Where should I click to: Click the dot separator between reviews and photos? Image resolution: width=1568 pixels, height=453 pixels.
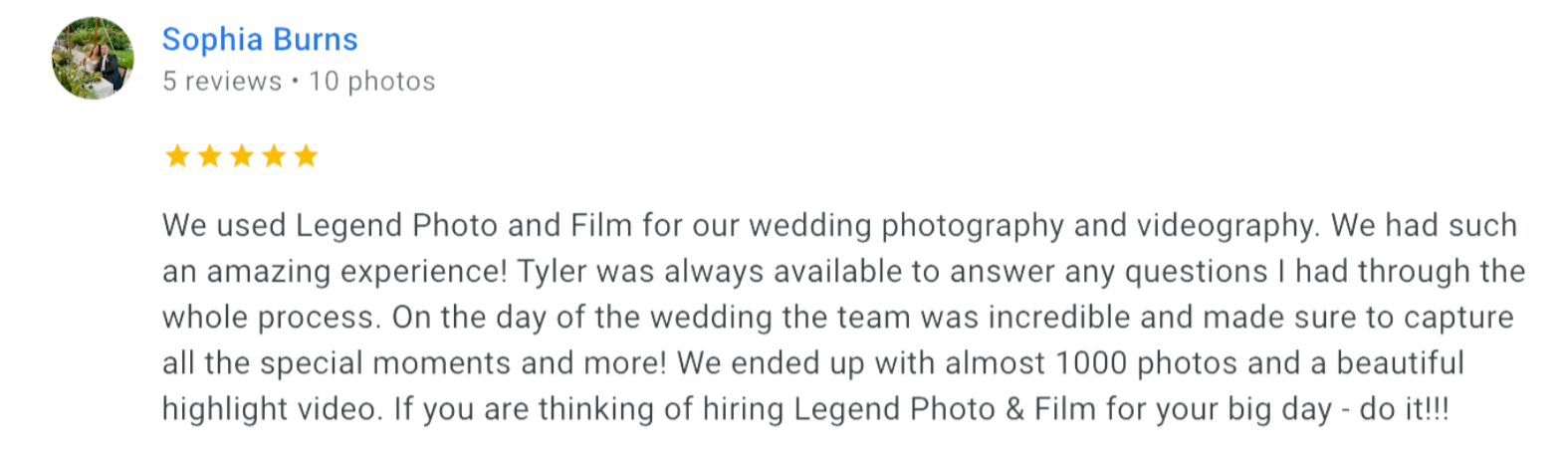[x=296, y=82]
